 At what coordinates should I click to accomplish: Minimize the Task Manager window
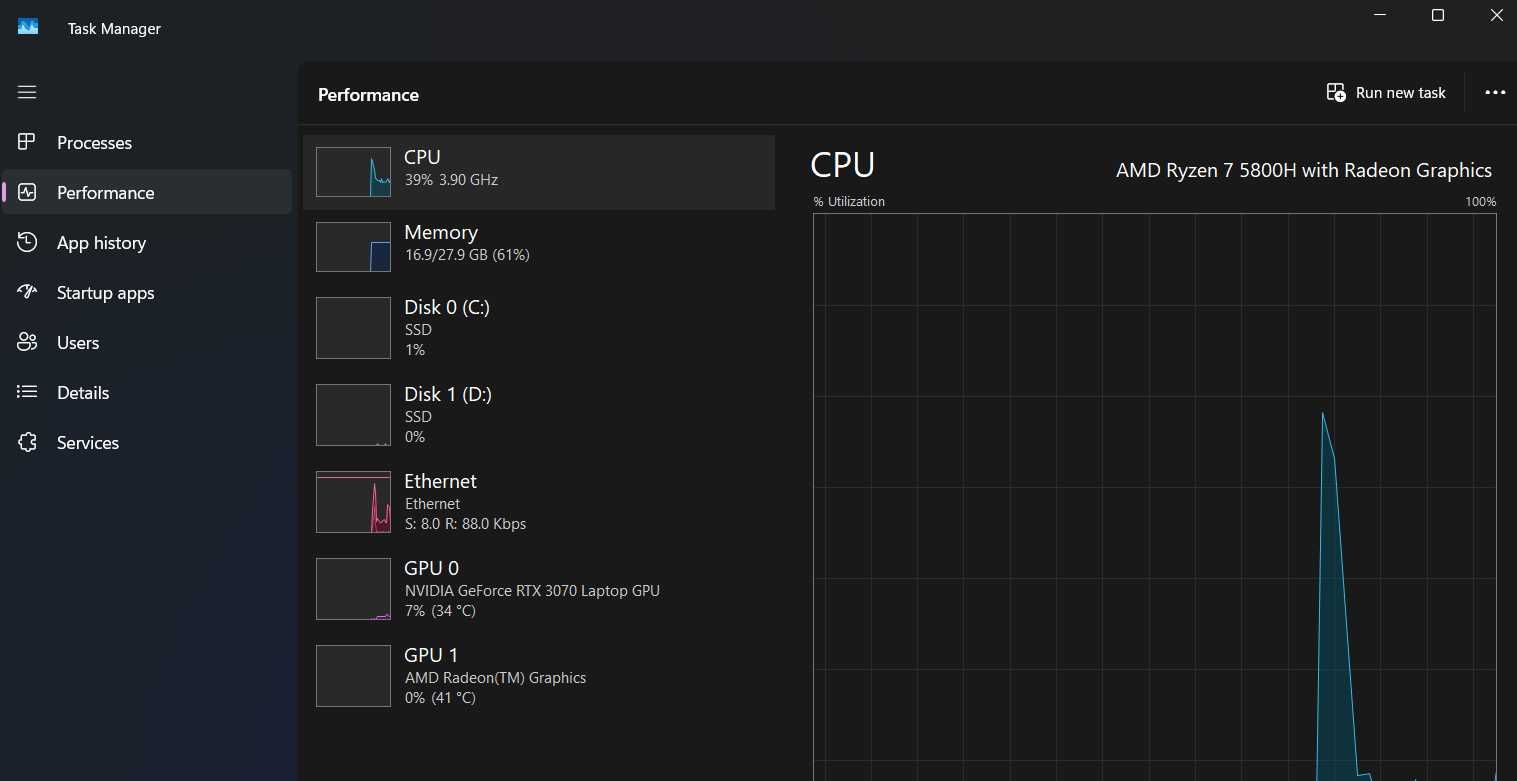[x=1380, y=15]
